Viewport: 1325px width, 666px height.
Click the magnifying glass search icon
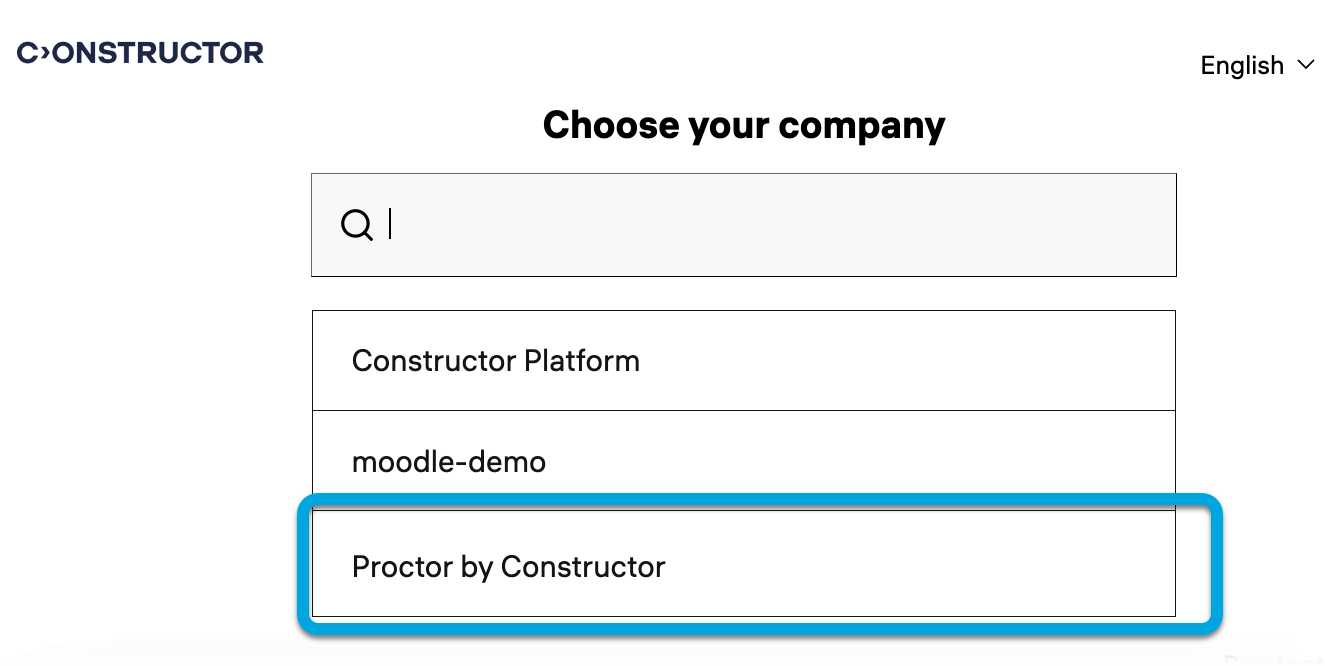click(x=356, y=225)
